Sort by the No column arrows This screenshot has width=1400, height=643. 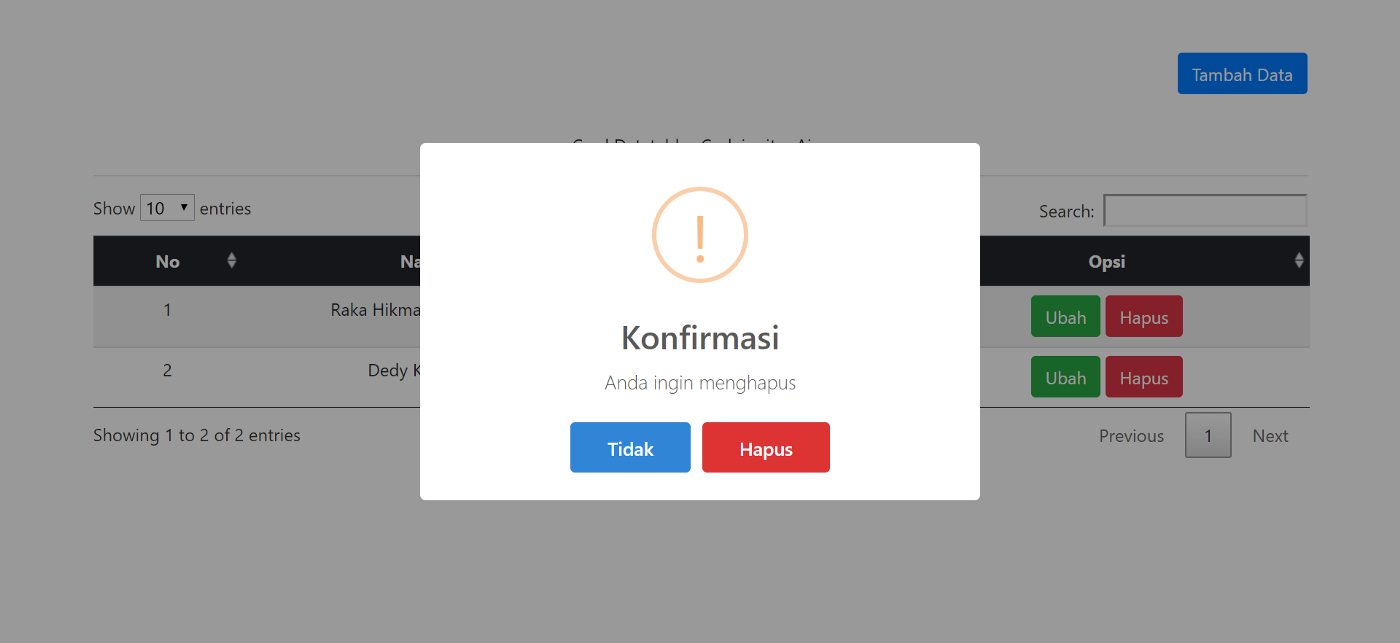[232, 261]
